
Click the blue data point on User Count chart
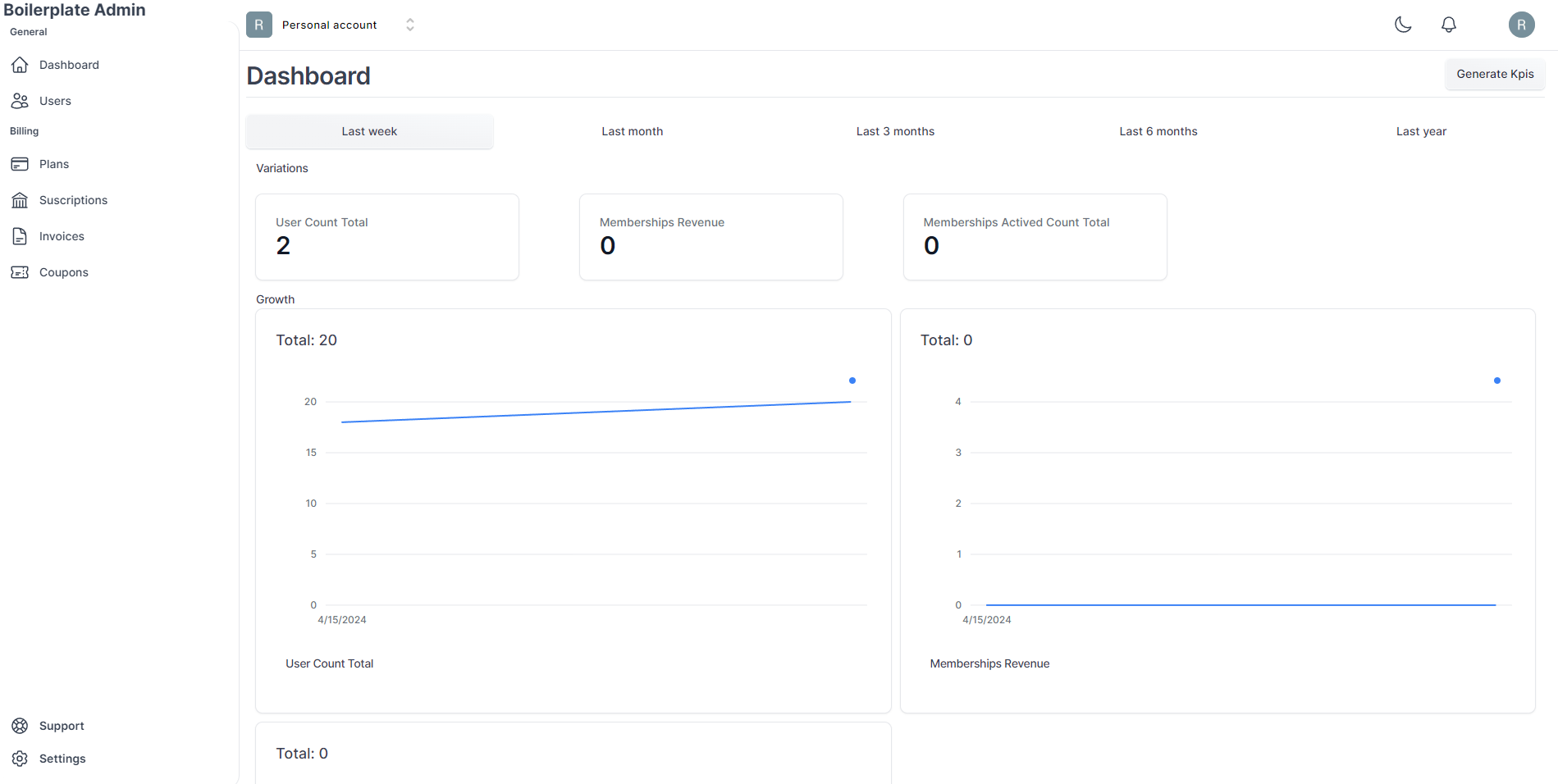(852, 381)
